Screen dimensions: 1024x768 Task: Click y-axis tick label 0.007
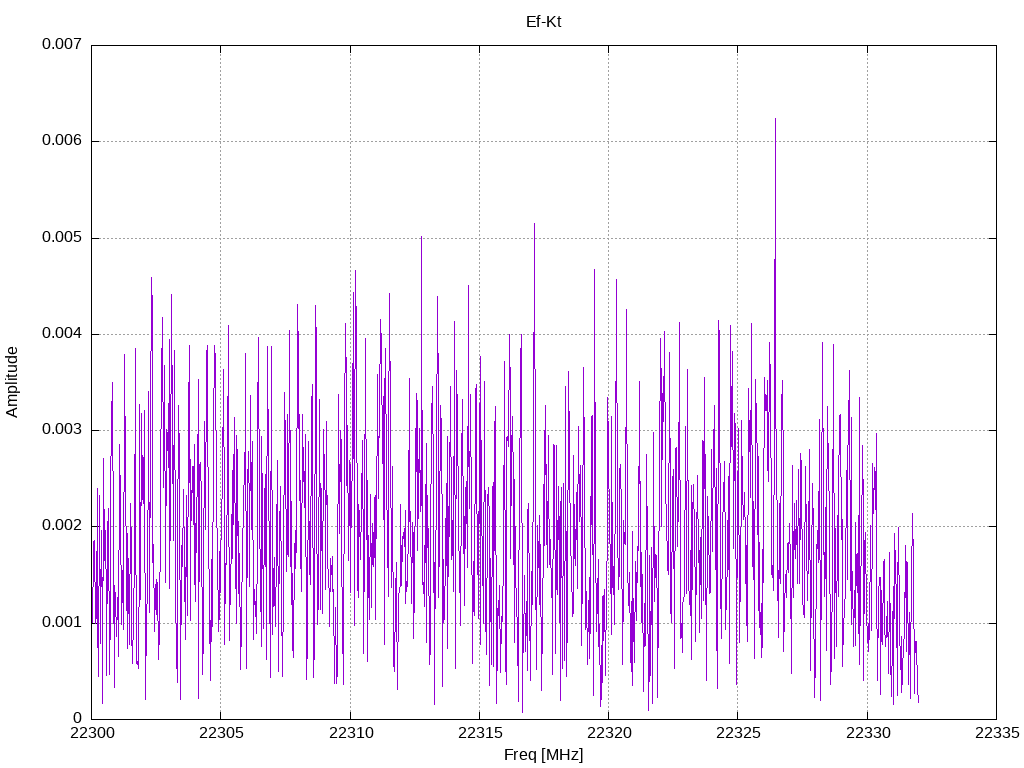tap(62, 44)
